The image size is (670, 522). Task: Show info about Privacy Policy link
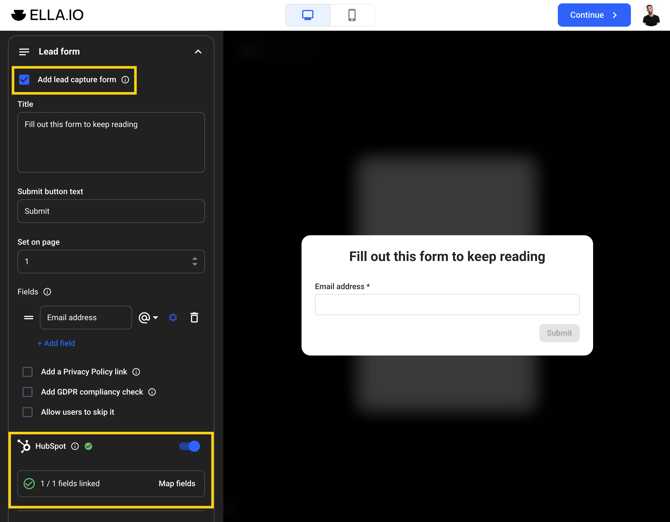136,372
